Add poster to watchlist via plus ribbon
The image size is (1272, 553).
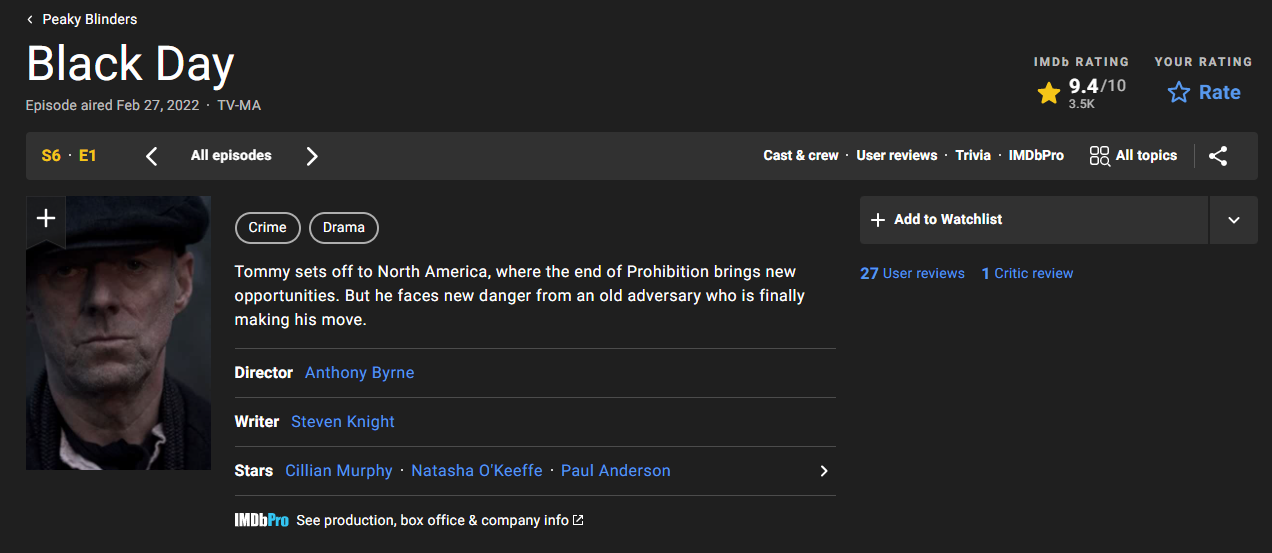[x=46, y=219]
